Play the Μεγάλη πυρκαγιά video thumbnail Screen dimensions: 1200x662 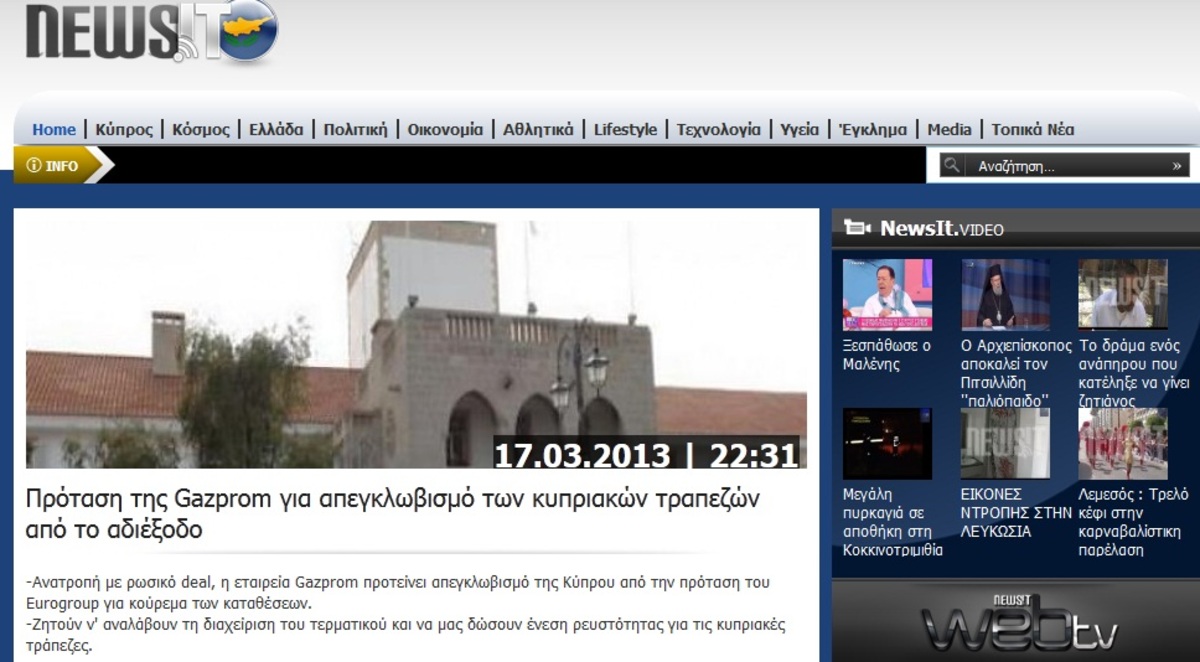click(x=887, y=443)
